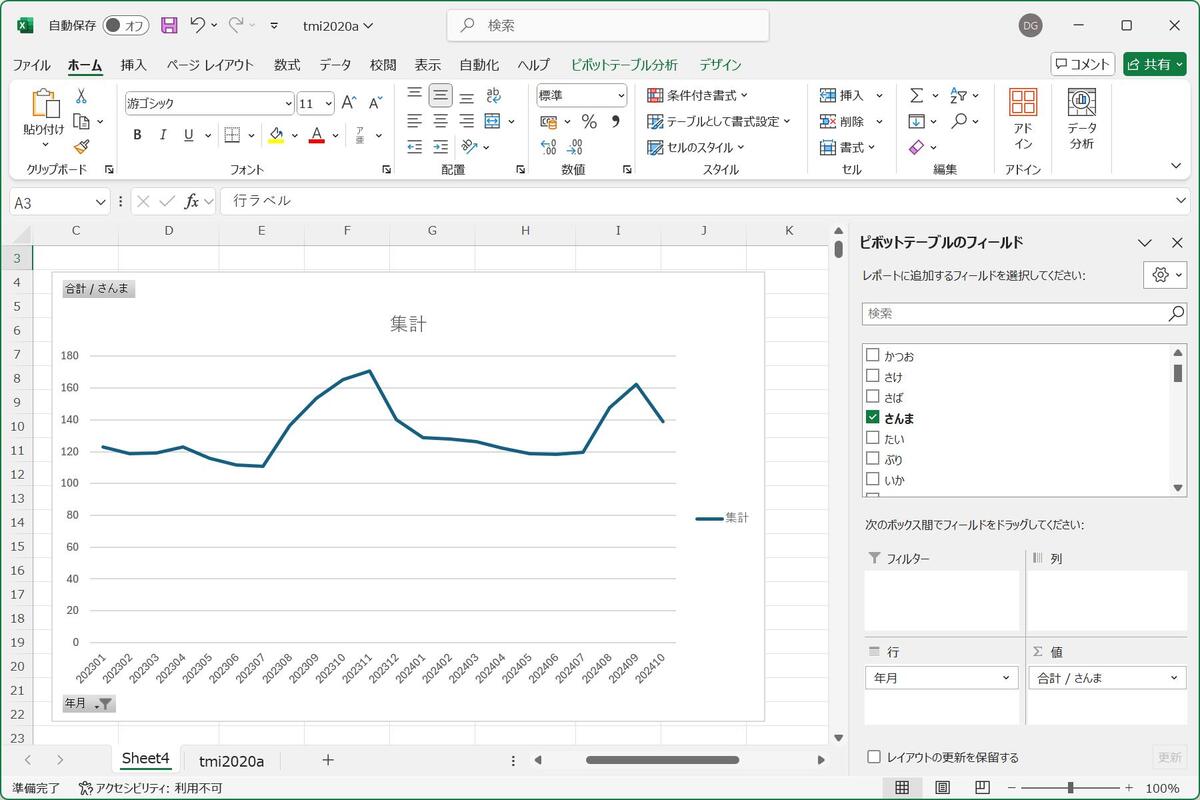
Task: Switch to Page Break Preview in status bar
Action: 982,788
